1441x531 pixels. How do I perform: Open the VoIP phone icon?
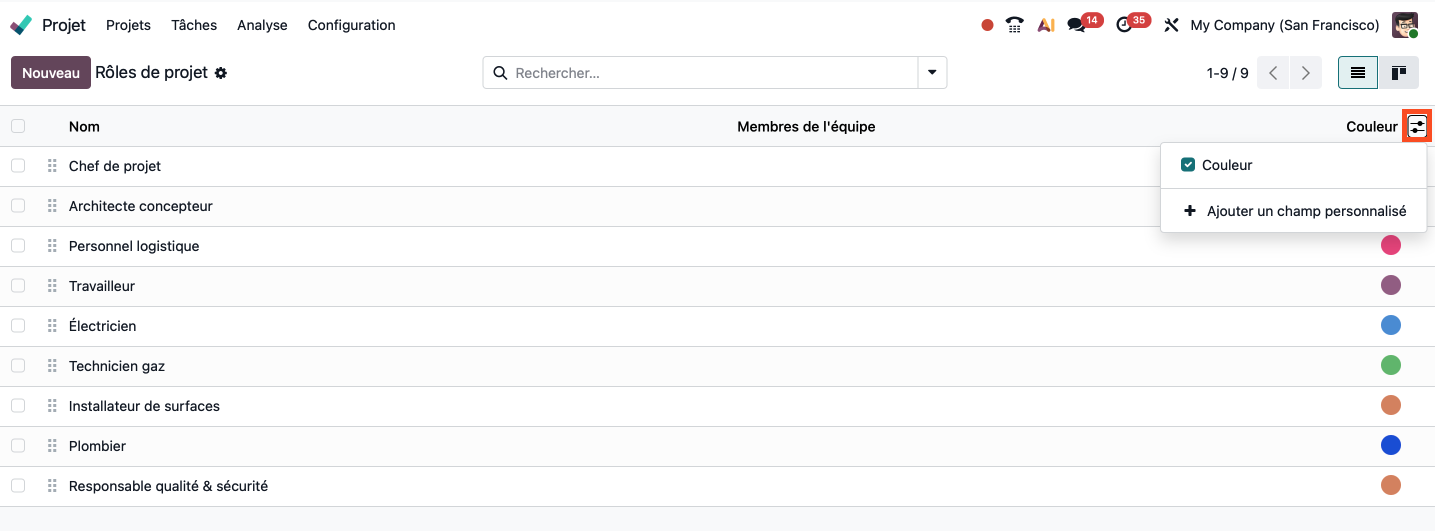(1015, 25)
